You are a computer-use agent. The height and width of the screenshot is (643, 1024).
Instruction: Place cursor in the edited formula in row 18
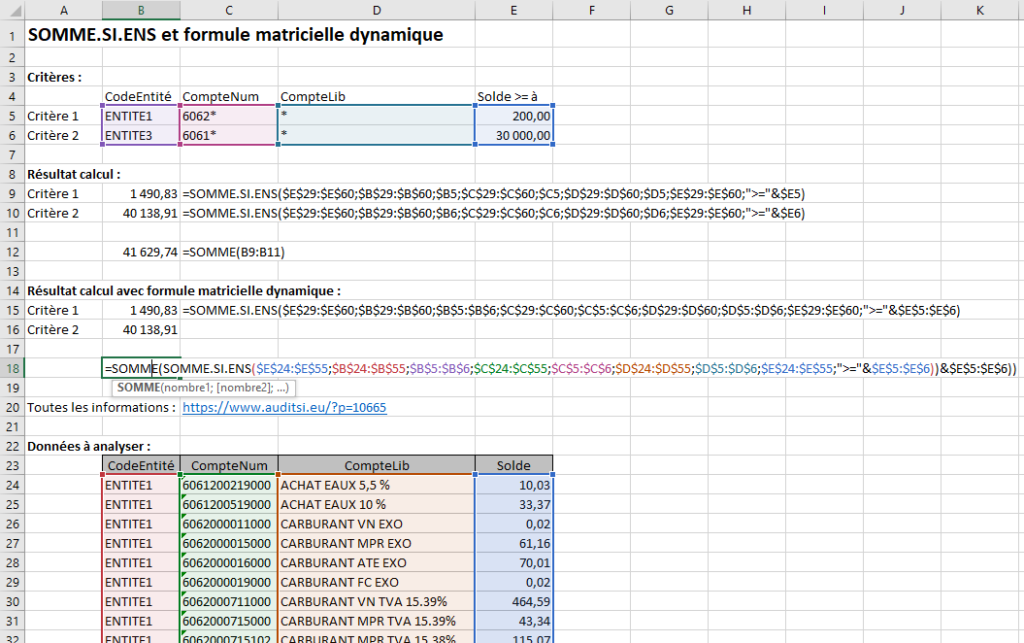[500, 369]
